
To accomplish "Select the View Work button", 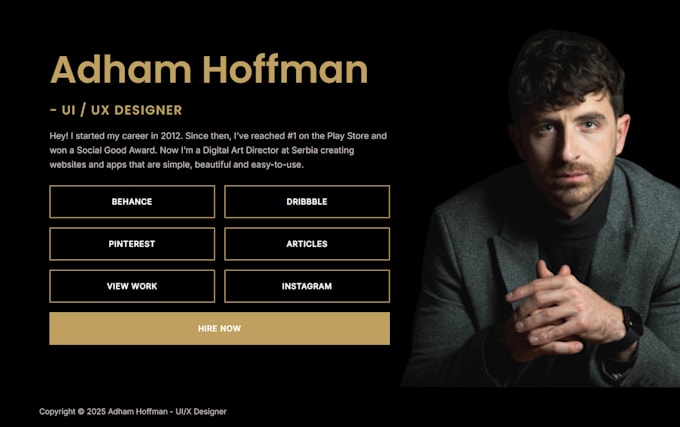I will point(132,286).
